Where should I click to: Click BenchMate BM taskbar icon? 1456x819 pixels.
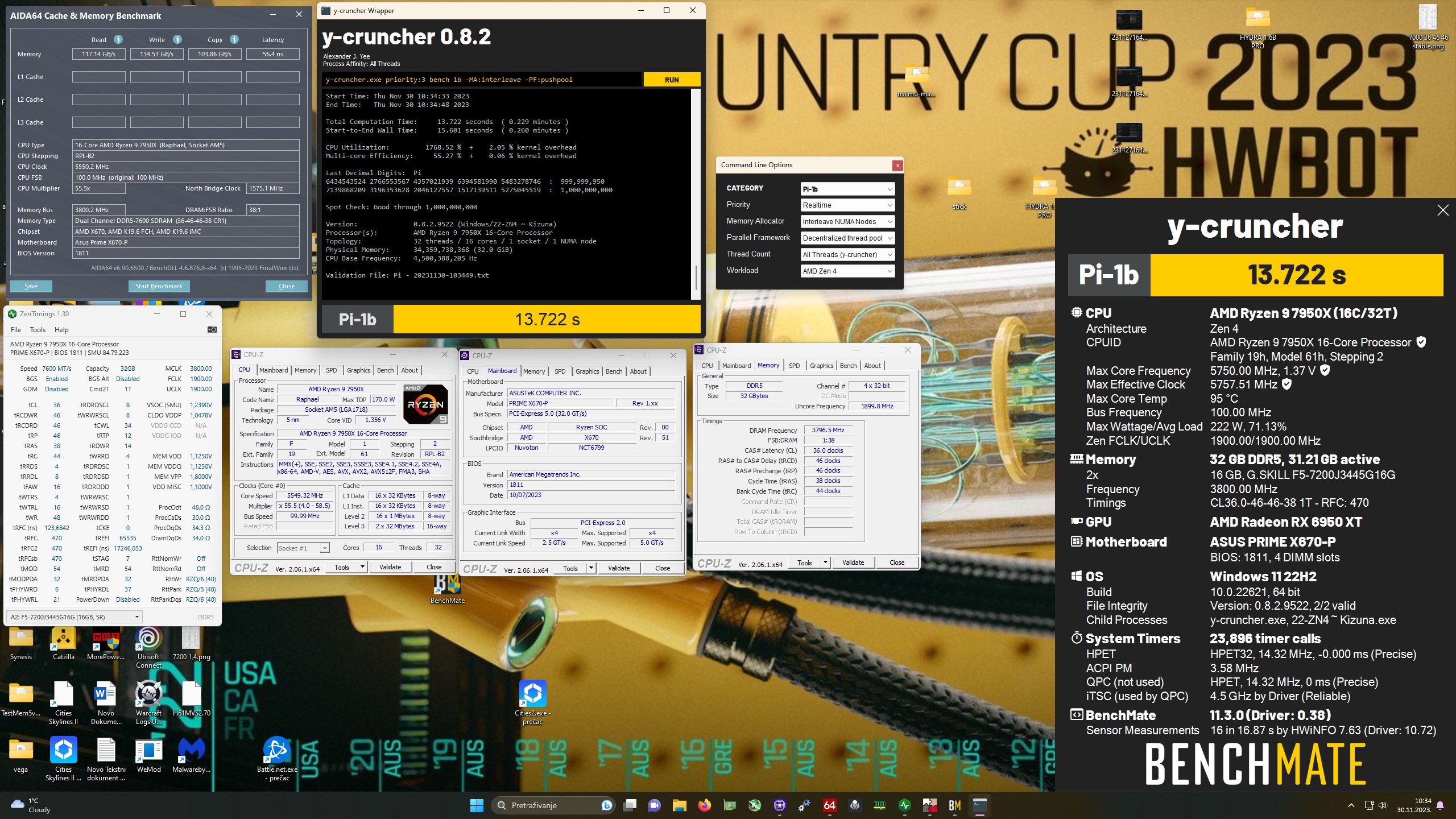(955, 805)
